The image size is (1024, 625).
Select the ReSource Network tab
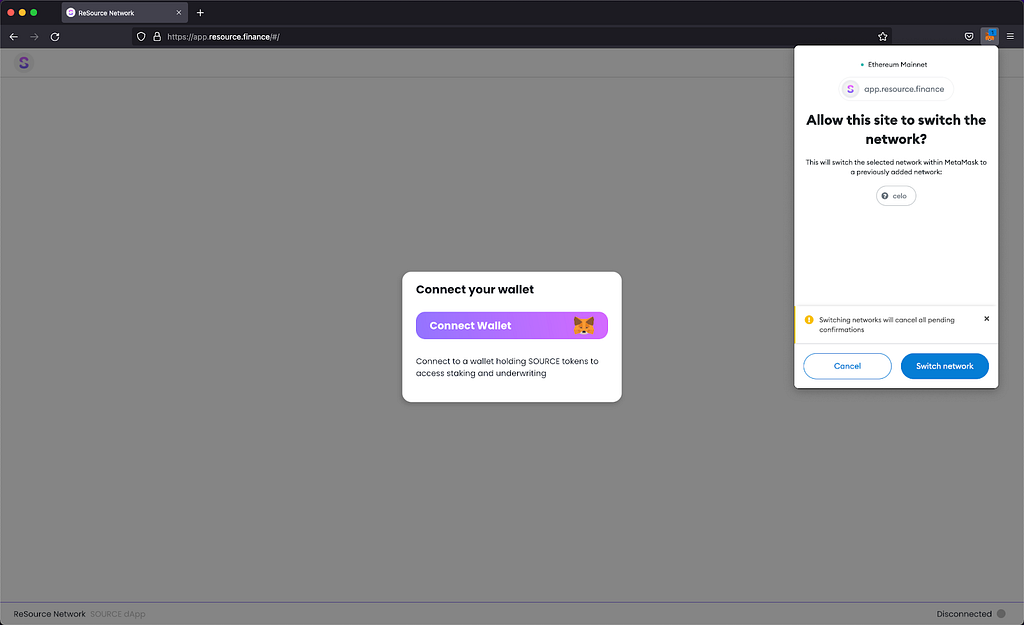125,12
